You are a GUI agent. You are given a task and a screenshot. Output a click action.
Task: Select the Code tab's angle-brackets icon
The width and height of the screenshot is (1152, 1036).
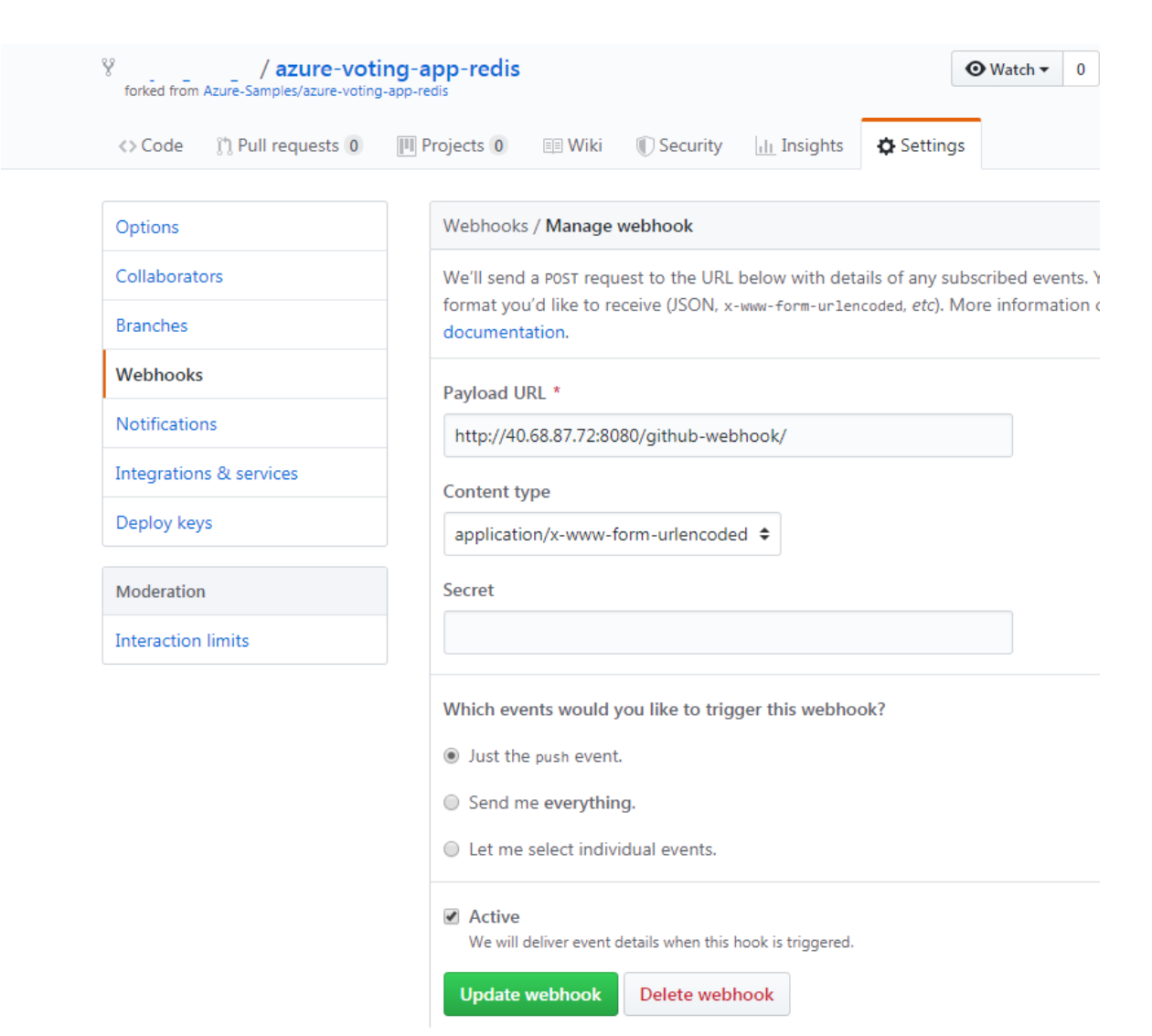pyautogui.click(x=126, y=144)
